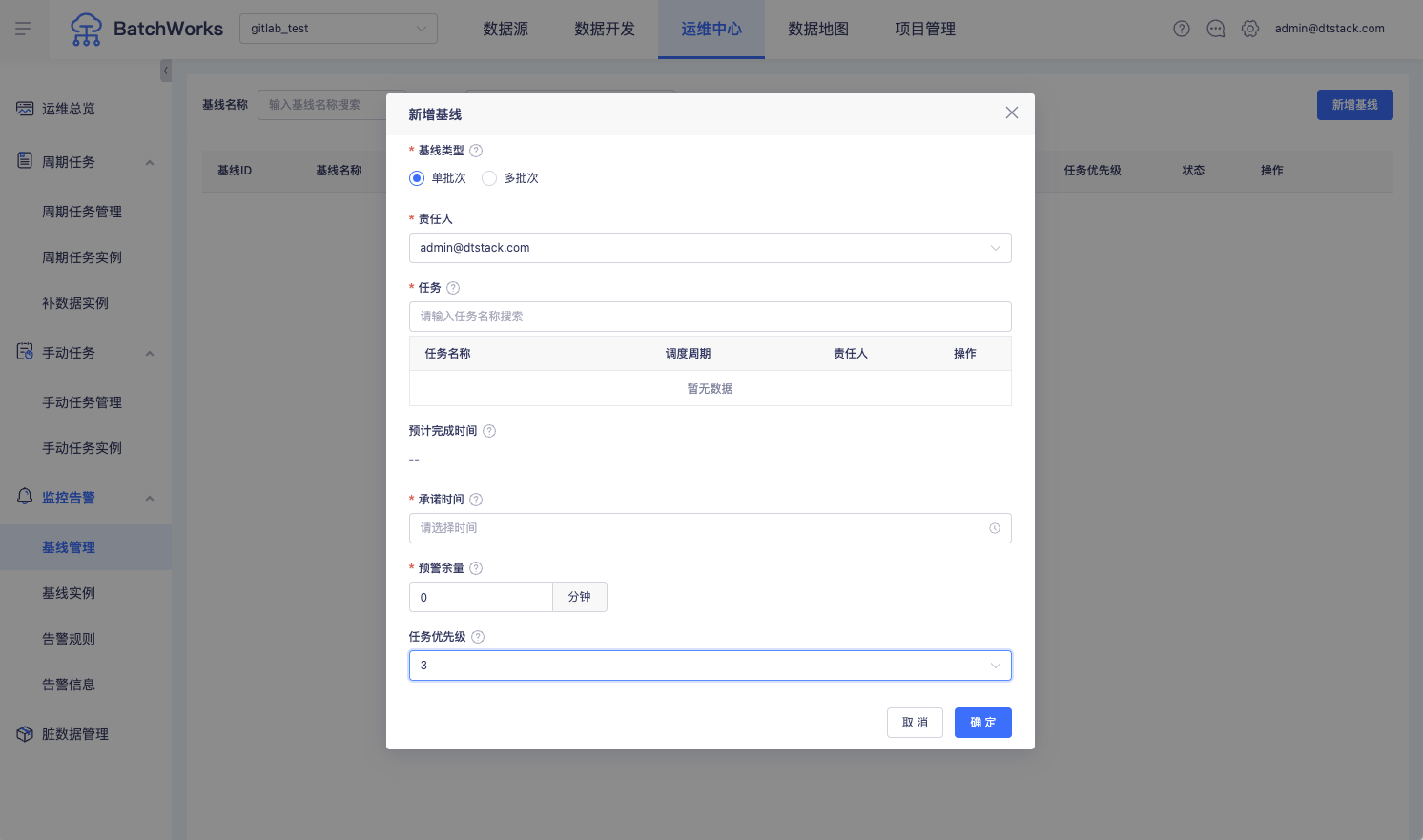Viewport: 1423px width, 840px height.
Task: Open the 数据地图 top tab
Action: pos(818,30)
